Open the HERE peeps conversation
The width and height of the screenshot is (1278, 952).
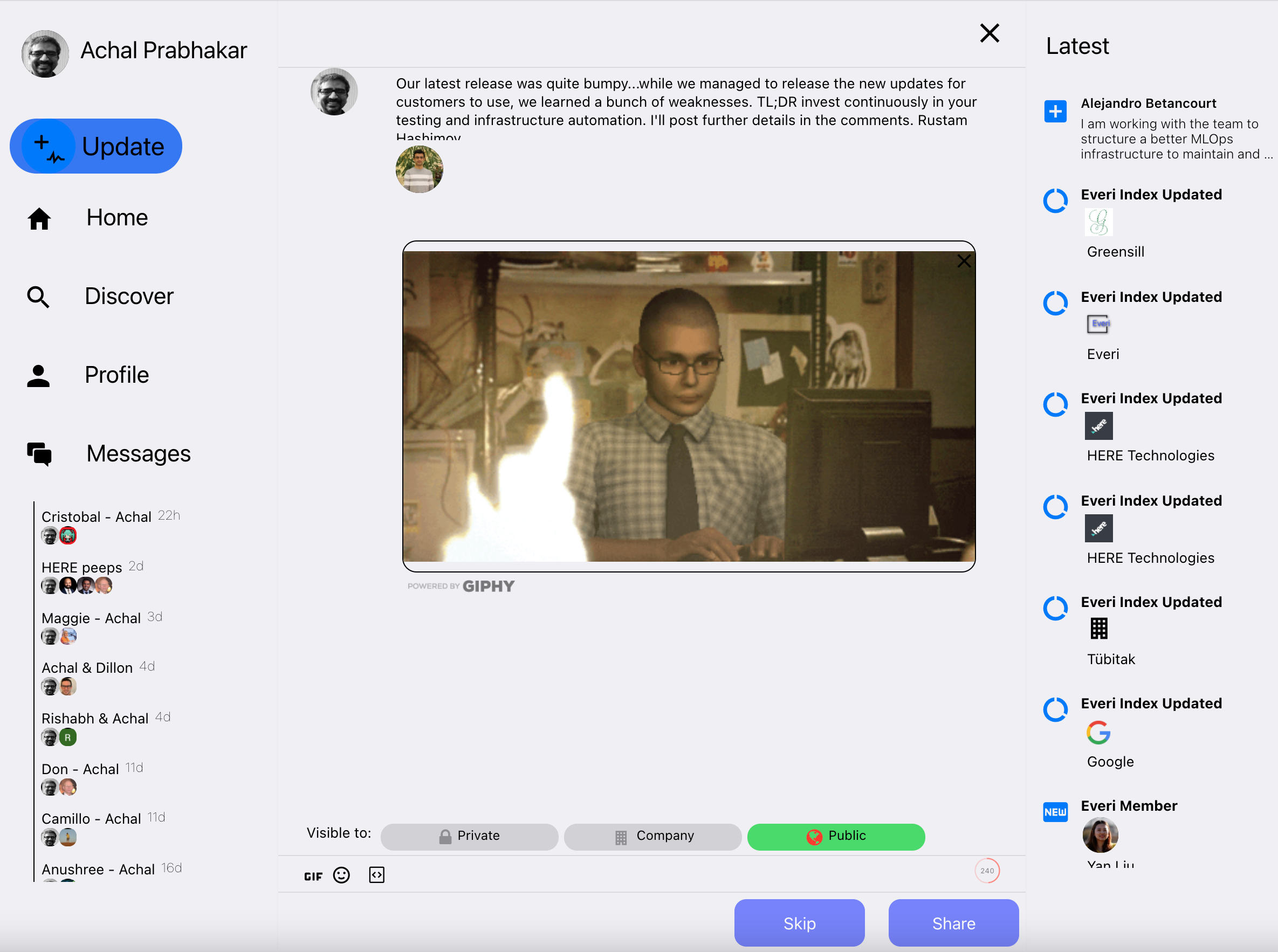81,568
